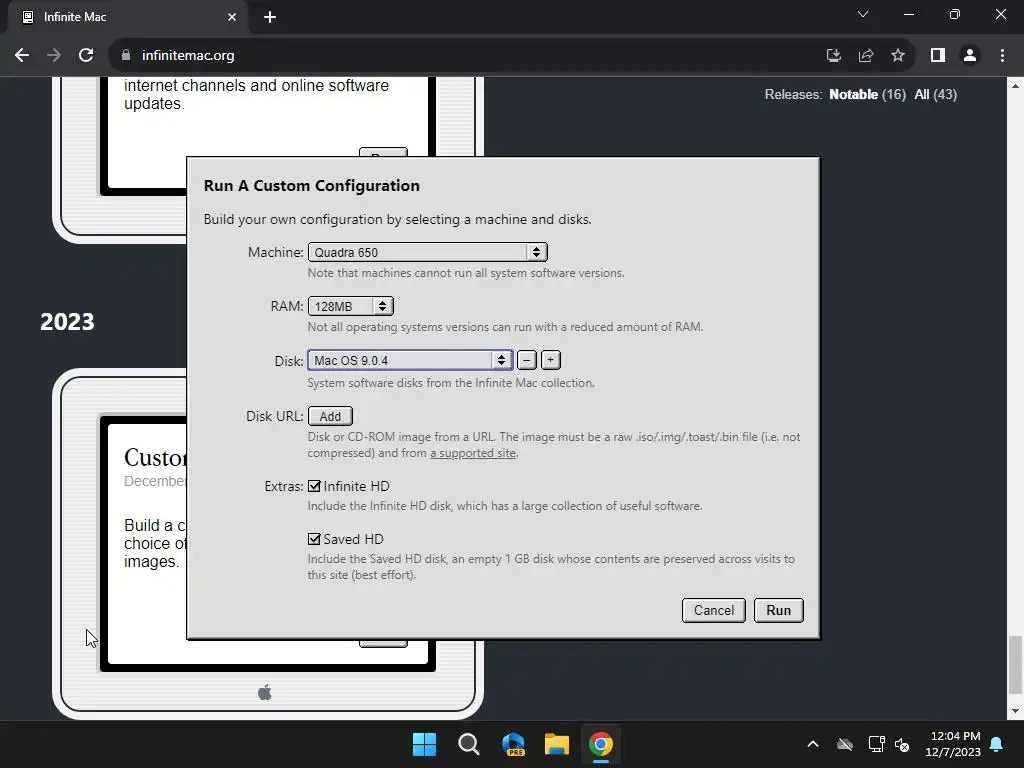
Task: Click the Add button for Disk URL
Action: coord(330,416)
